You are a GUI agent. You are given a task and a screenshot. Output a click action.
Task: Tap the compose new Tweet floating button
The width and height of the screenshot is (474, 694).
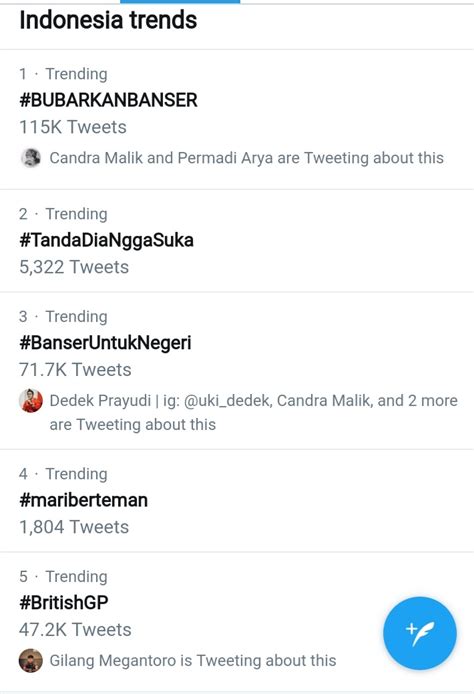(420, 633)
